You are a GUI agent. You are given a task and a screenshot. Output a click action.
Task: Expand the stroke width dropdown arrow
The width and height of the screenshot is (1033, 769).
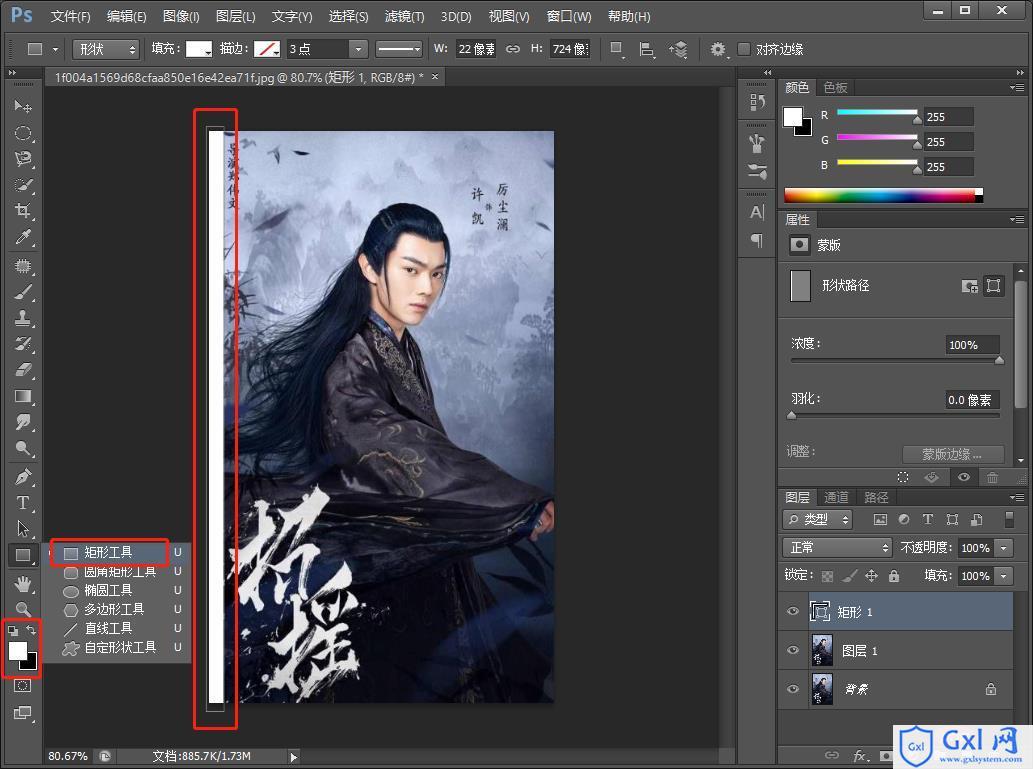point(358,49)
